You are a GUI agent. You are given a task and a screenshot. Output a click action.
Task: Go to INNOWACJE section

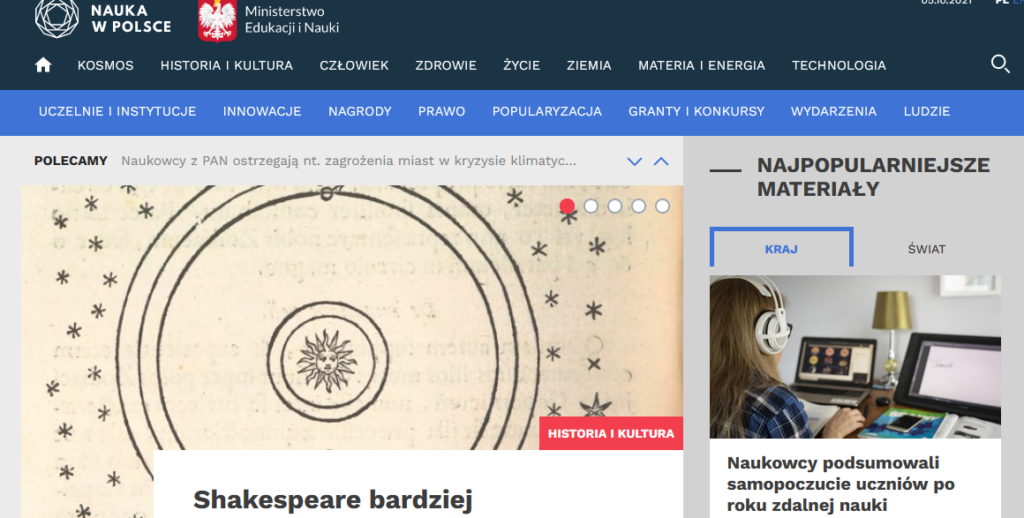[262, 111]
